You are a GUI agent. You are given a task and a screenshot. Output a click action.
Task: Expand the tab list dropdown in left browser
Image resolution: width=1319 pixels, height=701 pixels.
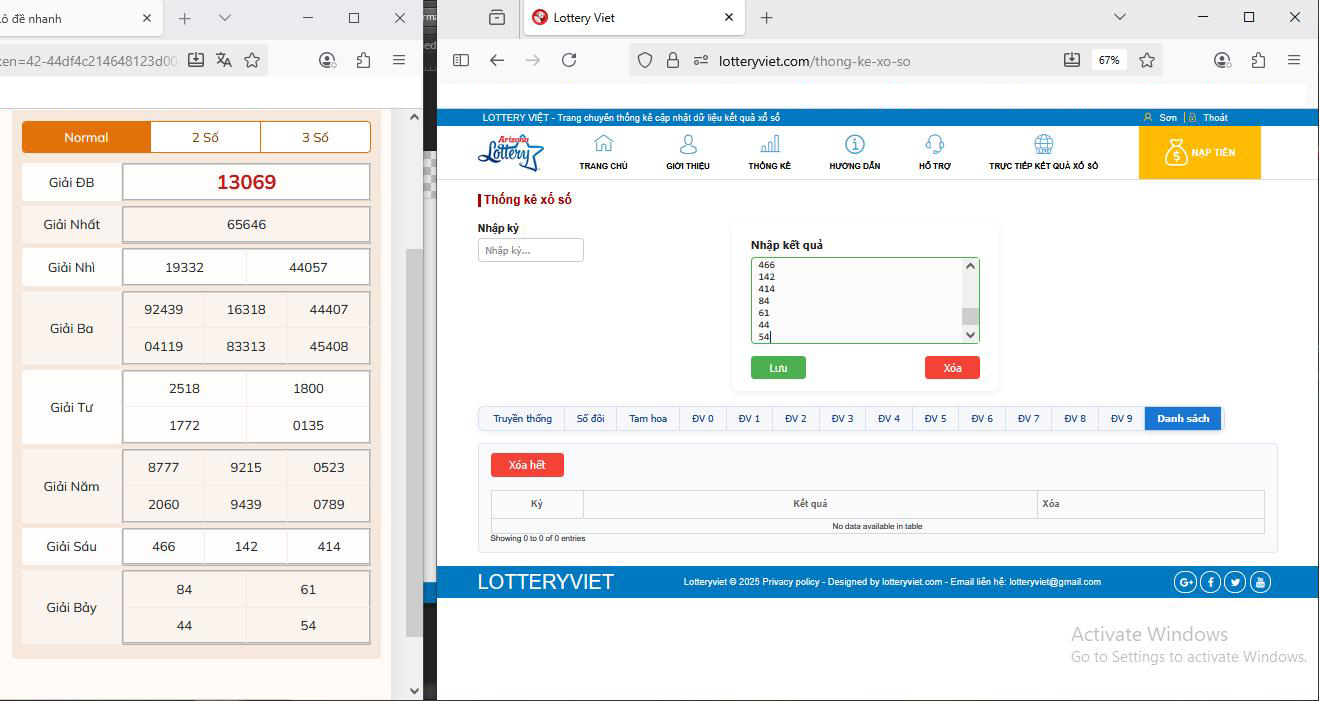(x=225, y=18)
